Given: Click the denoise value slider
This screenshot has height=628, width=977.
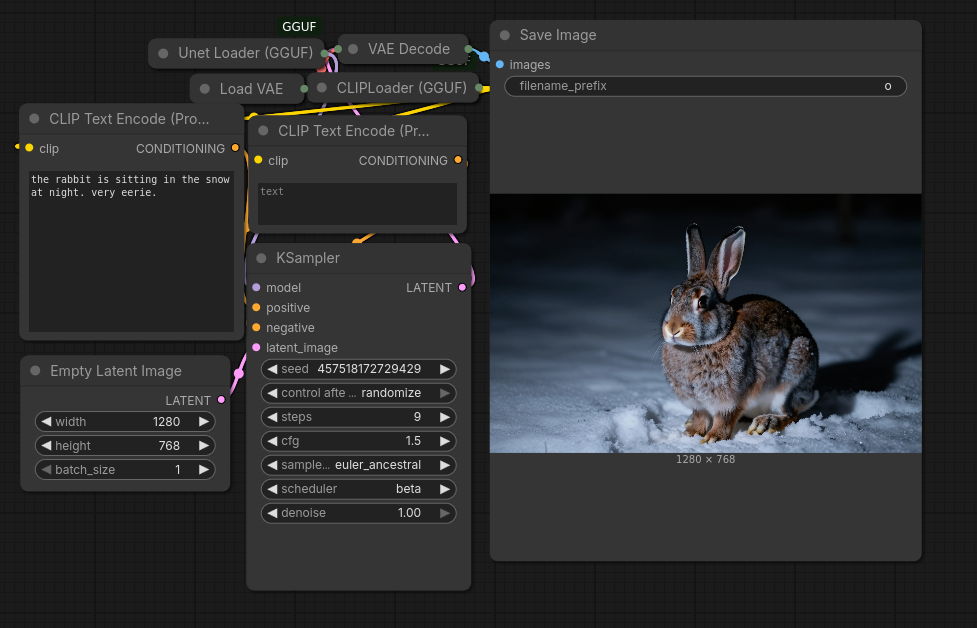Looking at the screenshot, I should [x=358, y=513].
